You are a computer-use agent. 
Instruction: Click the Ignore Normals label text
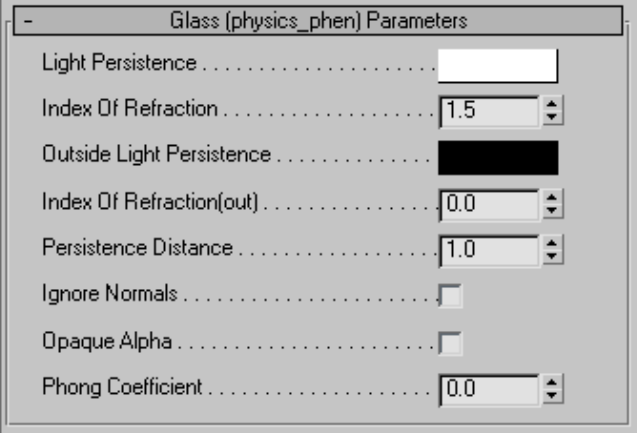pos(95,295)
